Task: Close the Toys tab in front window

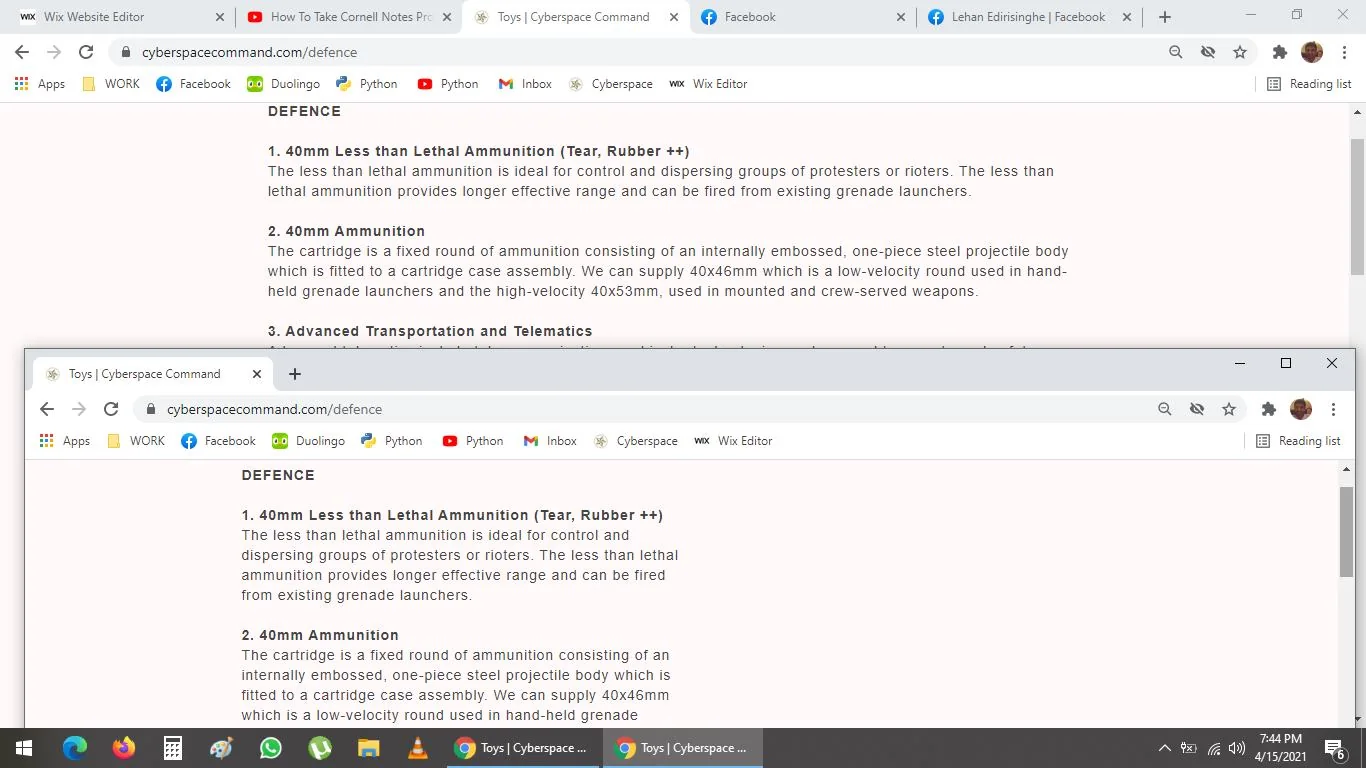Action: [x=256, y=374]
